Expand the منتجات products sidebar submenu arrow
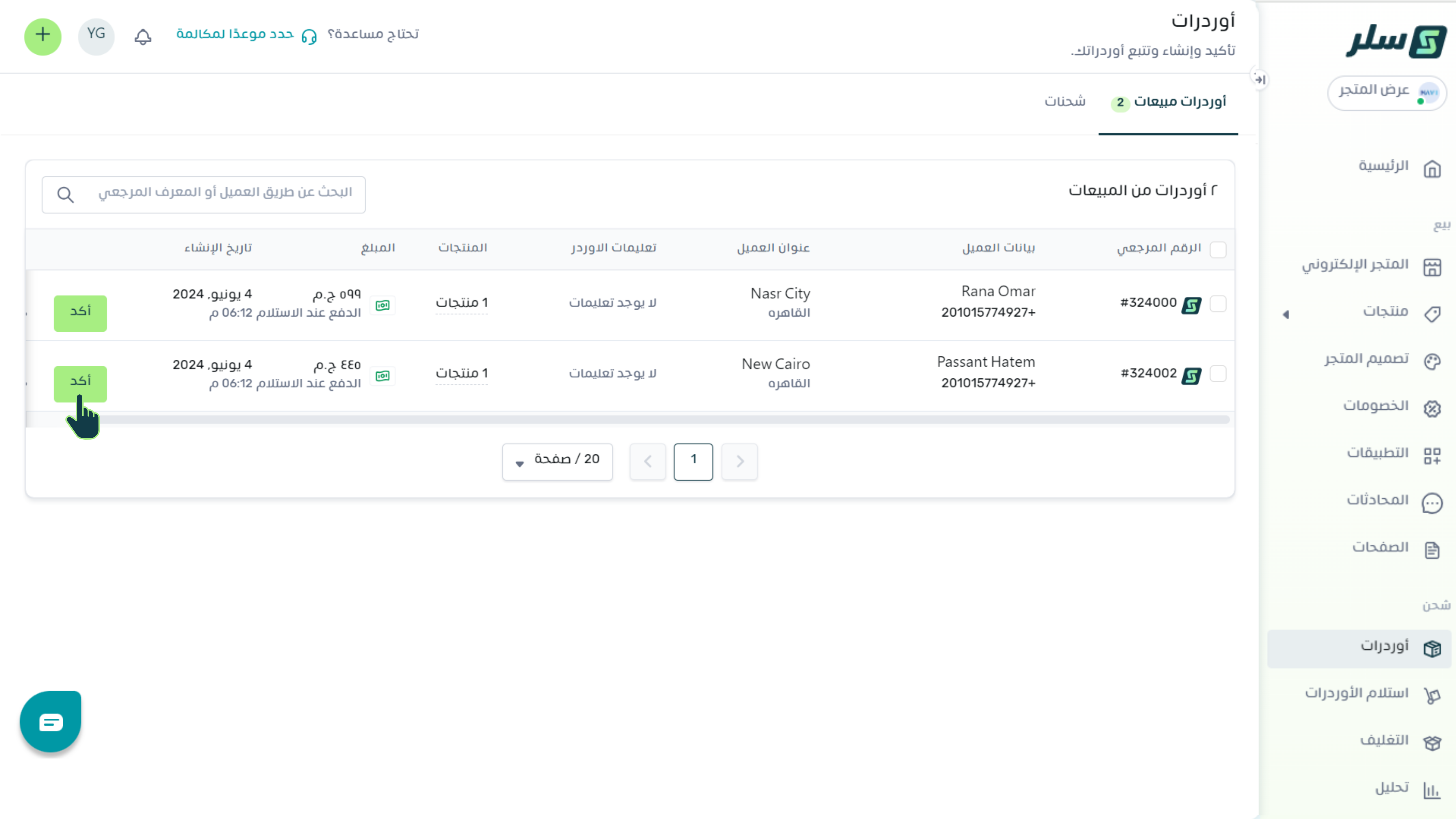The image size is (1456, 819). pos(1286,314)
